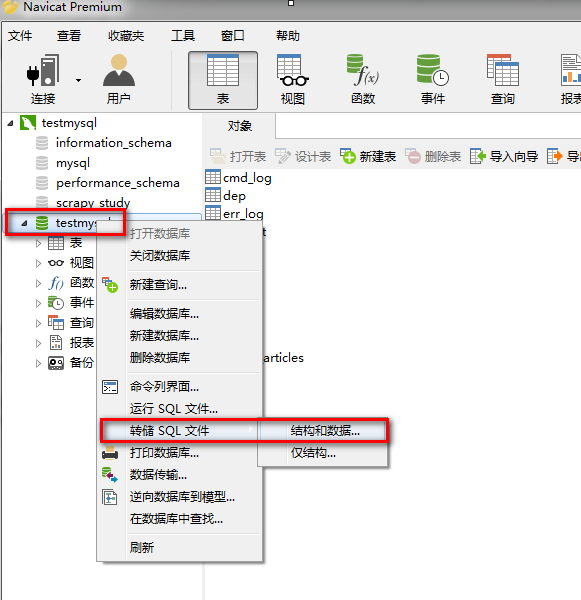Select the mysql database in the tree
This screenshot has width=581, height=600.
73,163
